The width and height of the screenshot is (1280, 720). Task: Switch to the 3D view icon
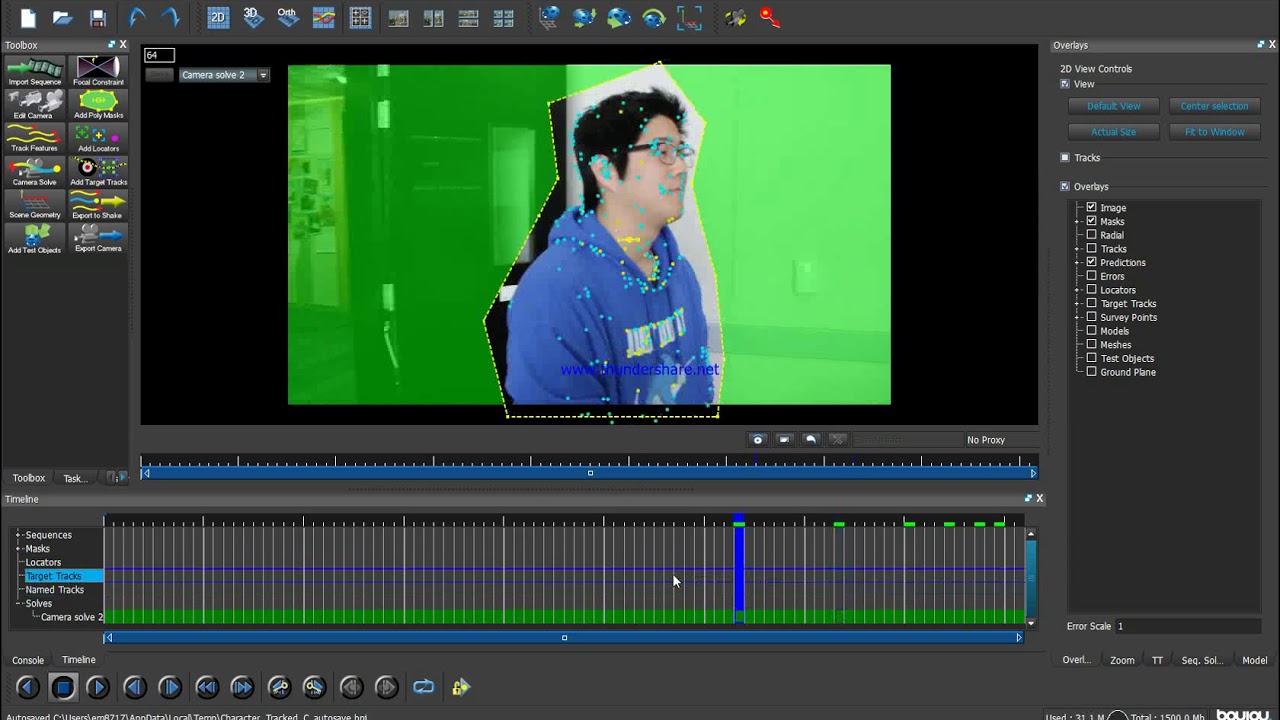coord(253,17)
